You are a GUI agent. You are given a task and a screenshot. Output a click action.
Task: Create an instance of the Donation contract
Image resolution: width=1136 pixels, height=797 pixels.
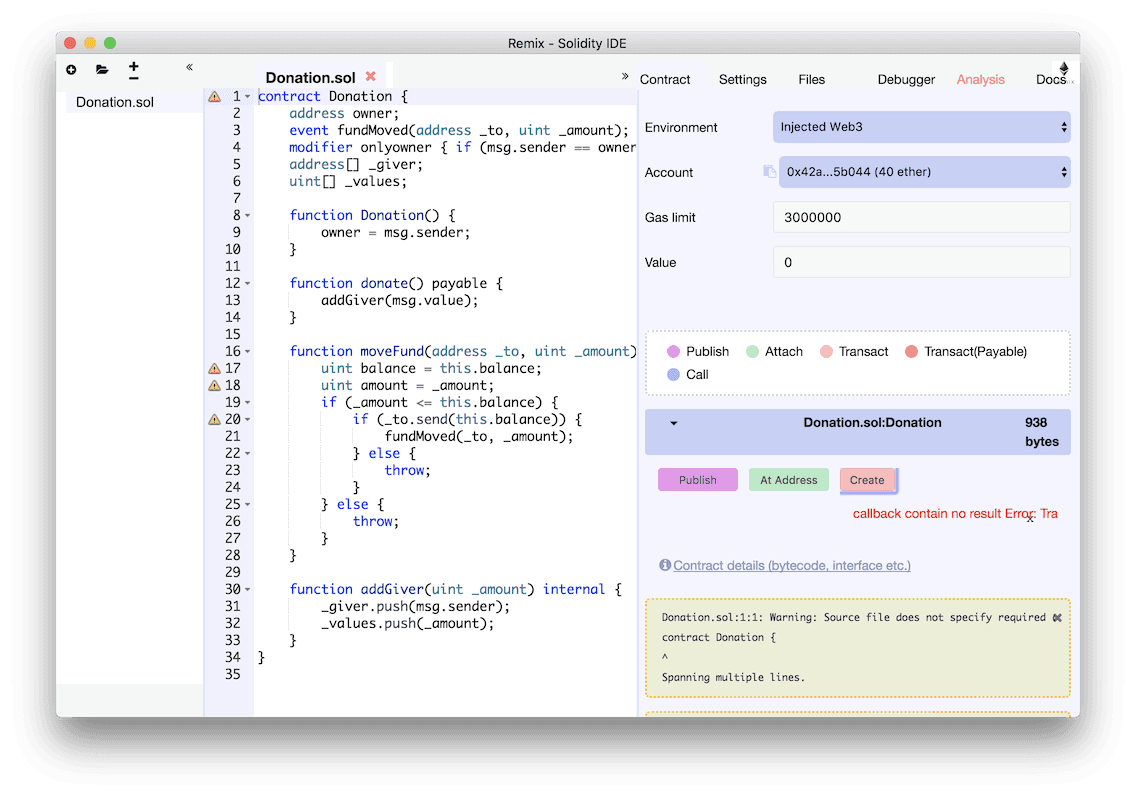pos(868,480)
